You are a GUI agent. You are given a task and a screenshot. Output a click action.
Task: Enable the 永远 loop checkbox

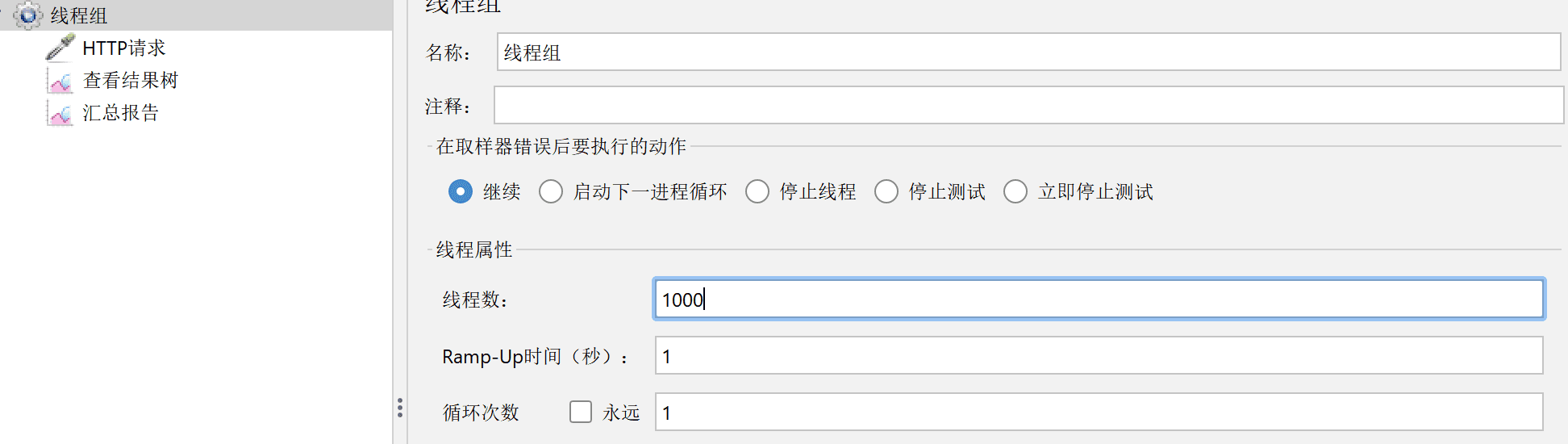point(581,412)
